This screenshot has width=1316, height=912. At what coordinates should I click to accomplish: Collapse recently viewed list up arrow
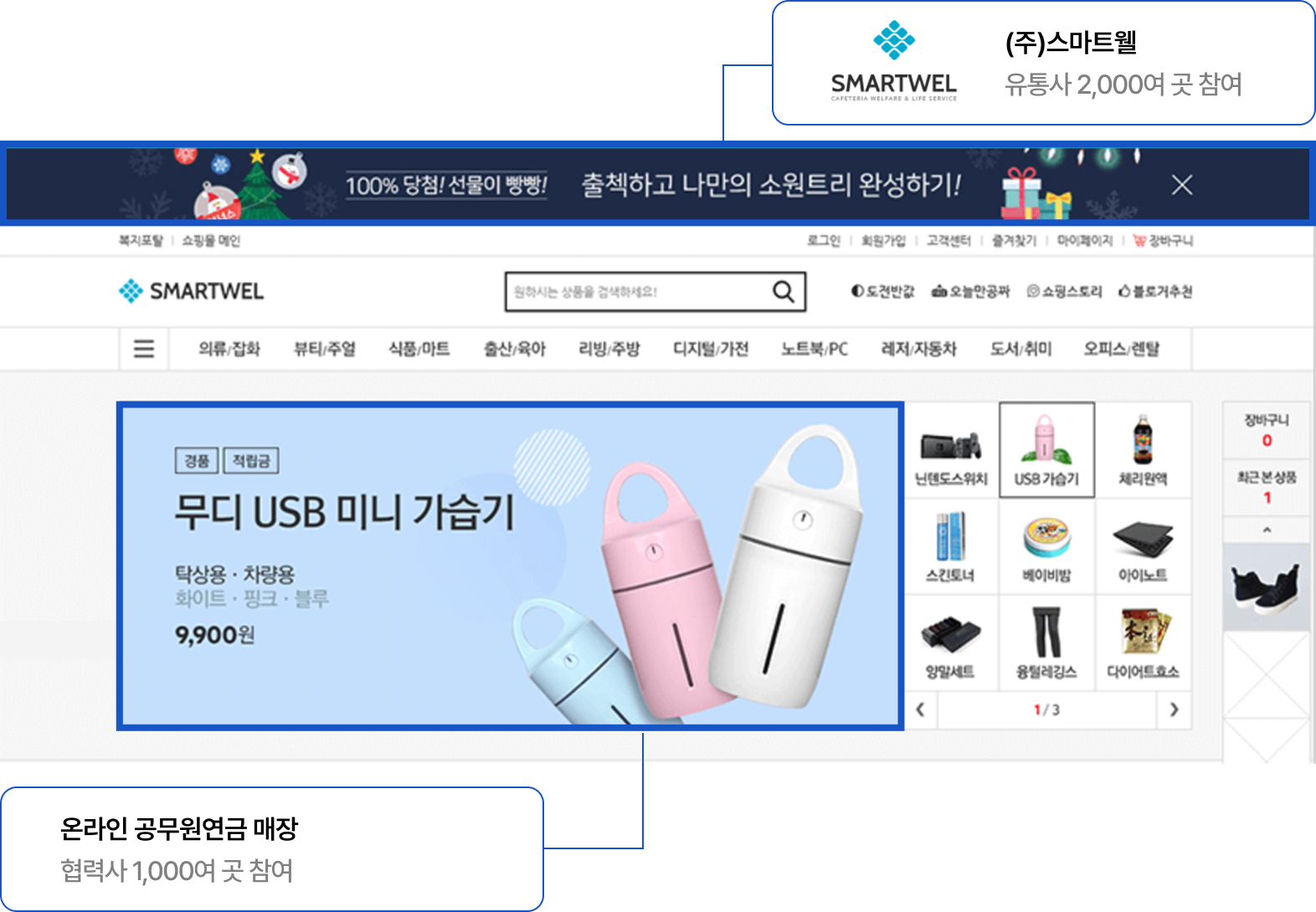[1267, 530]
